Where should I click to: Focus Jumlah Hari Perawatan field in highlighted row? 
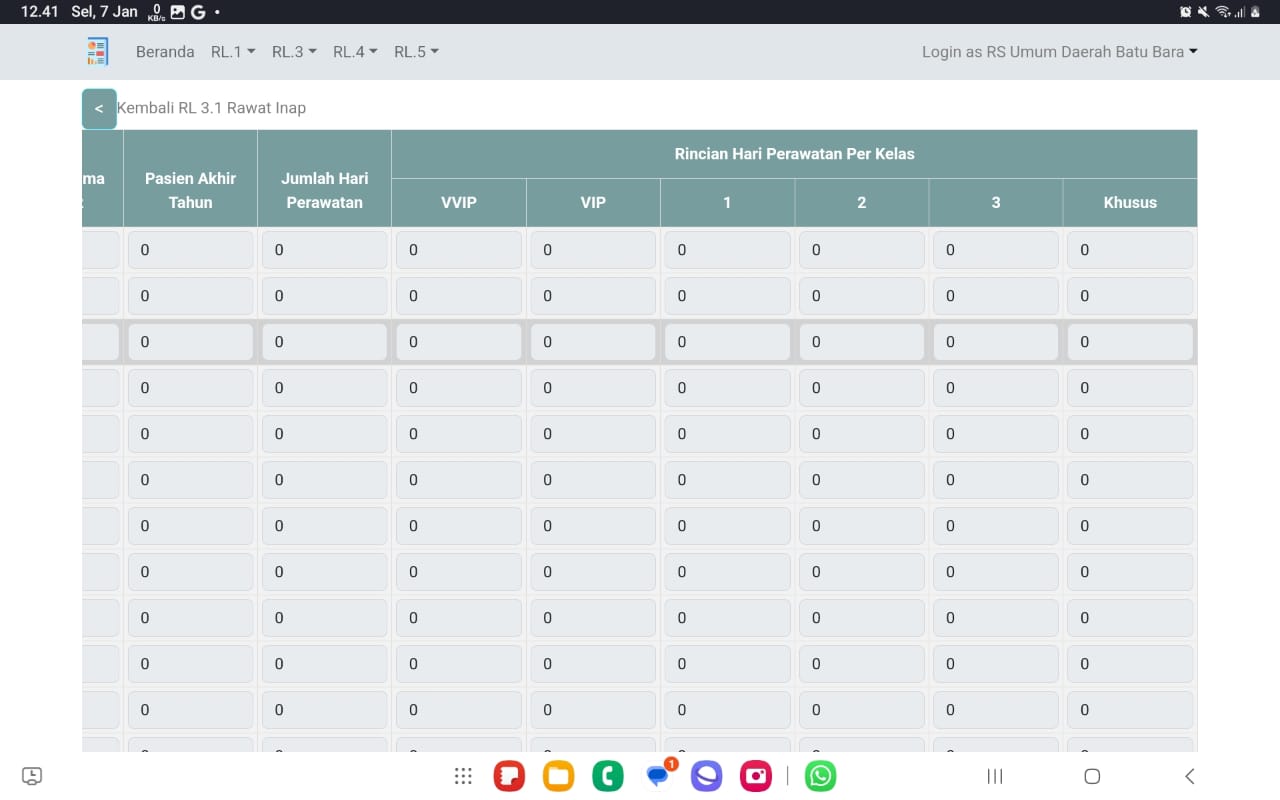point(324,342)
